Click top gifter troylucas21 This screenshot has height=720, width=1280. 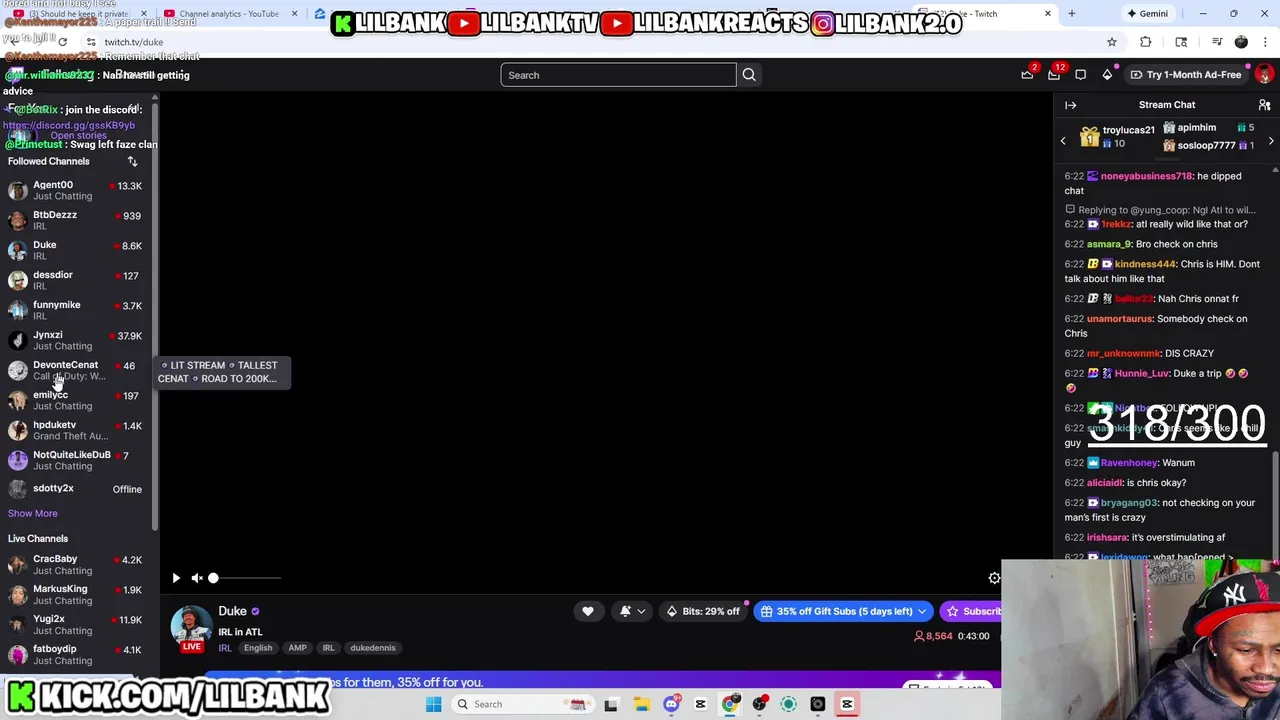(1128, 130)
